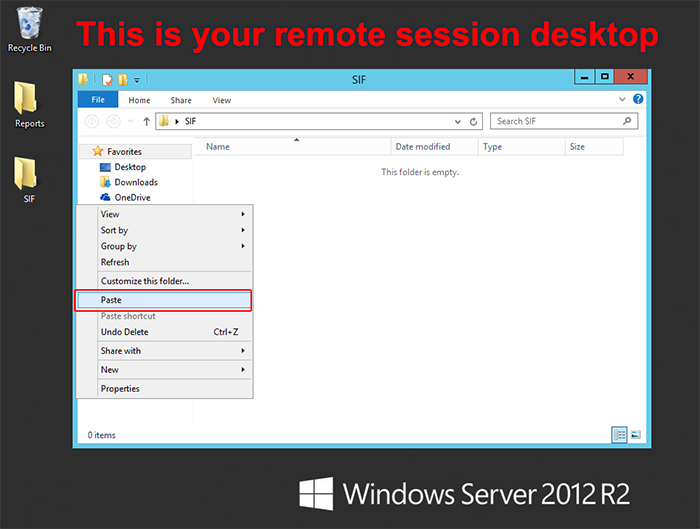This screenshot has height=529, width=700.
Task: Expand the View submenu in context menu
Action: point(243,214)
